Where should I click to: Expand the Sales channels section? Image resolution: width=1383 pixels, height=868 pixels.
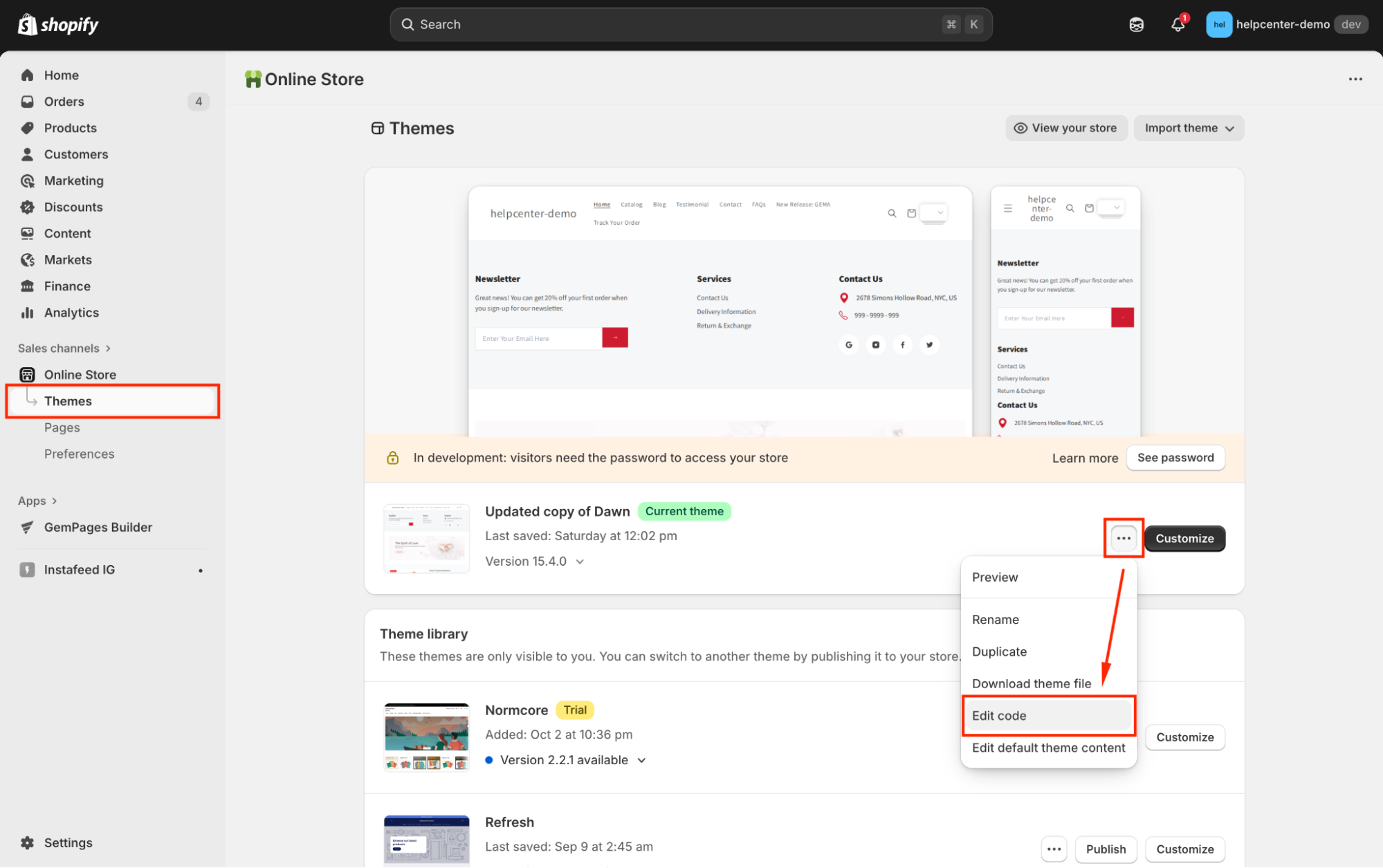click(109, 348)
